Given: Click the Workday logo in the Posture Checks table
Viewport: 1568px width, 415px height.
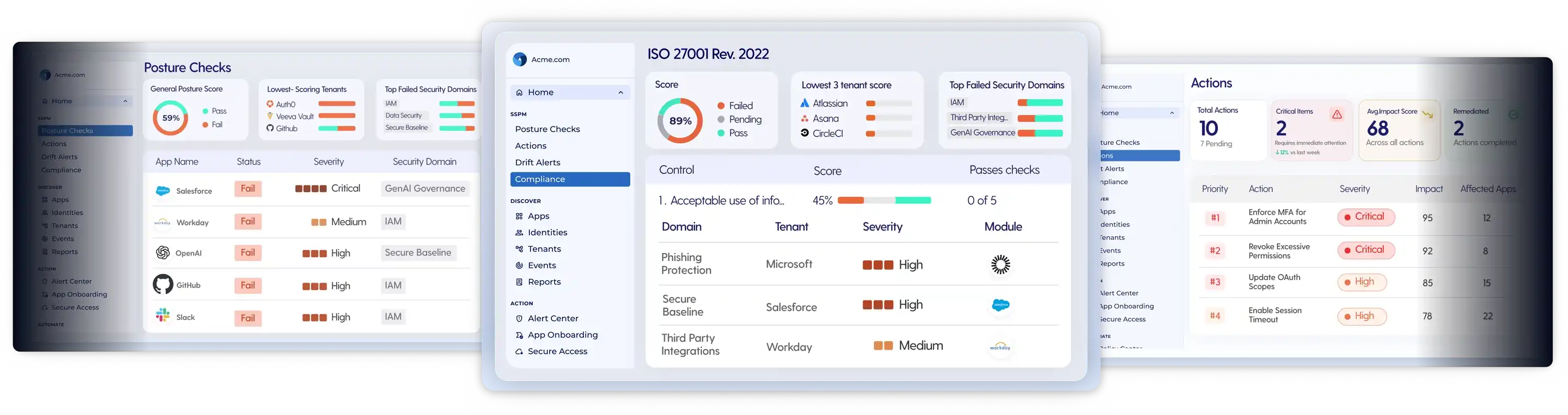Looking at the screenshot, I should coord(163,222).
